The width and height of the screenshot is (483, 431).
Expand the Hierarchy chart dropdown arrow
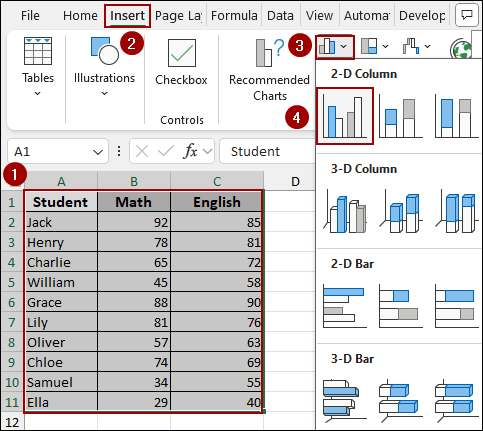[x=385, y=46]
